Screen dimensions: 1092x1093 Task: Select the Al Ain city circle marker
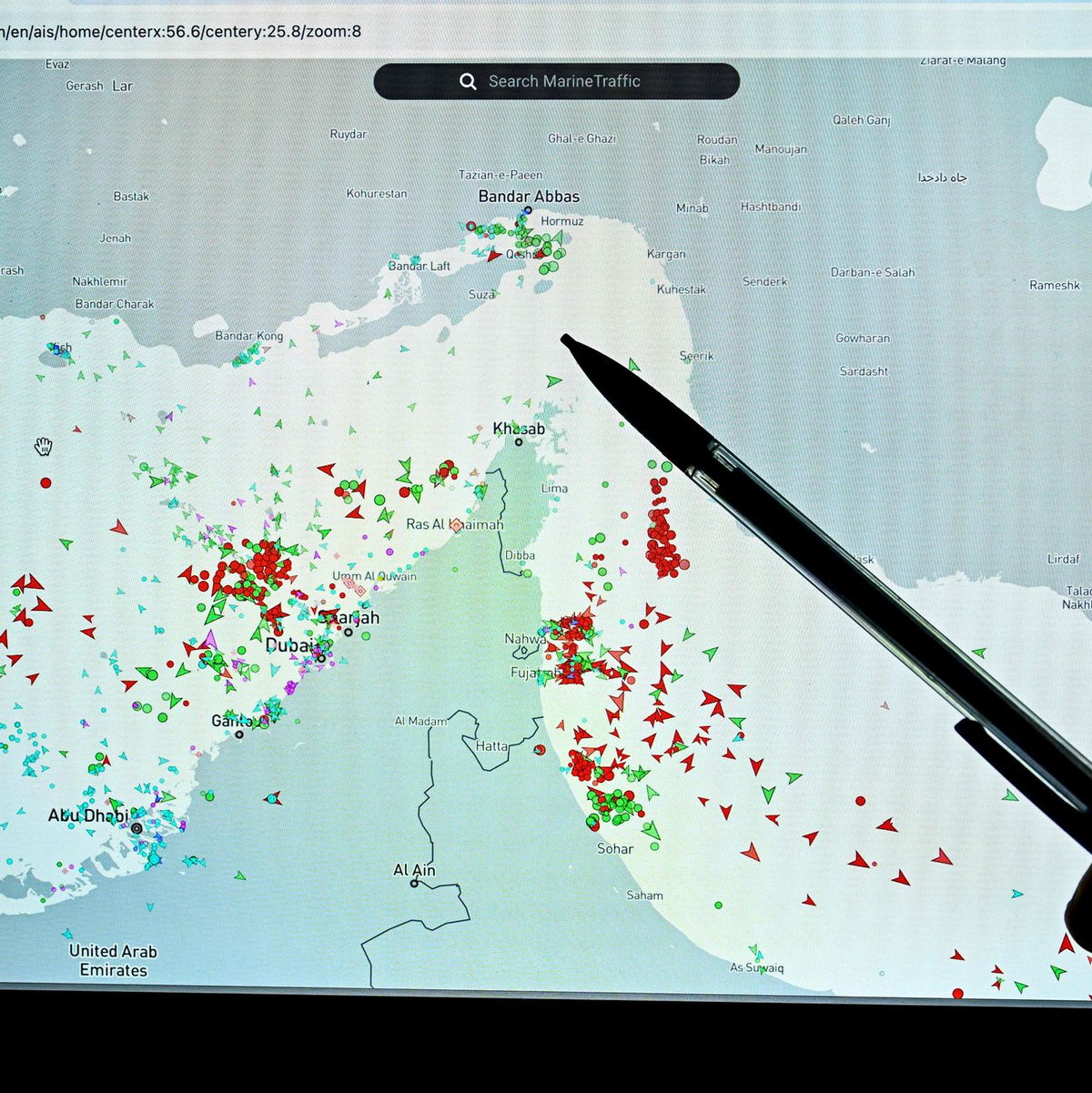point(415,884)
